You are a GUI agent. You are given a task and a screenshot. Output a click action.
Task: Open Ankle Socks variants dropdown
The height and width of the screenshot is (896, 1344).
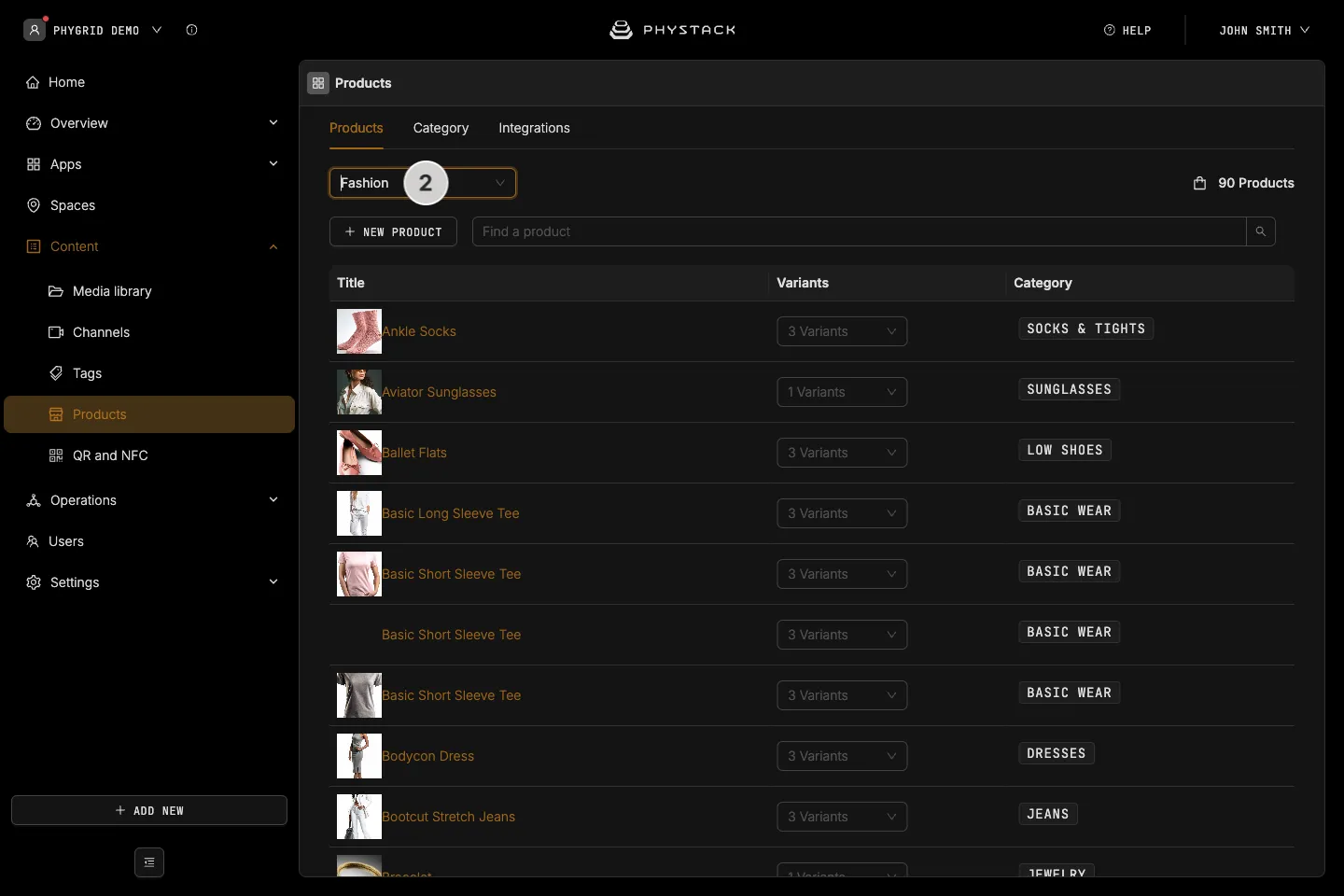click(842, 331)
